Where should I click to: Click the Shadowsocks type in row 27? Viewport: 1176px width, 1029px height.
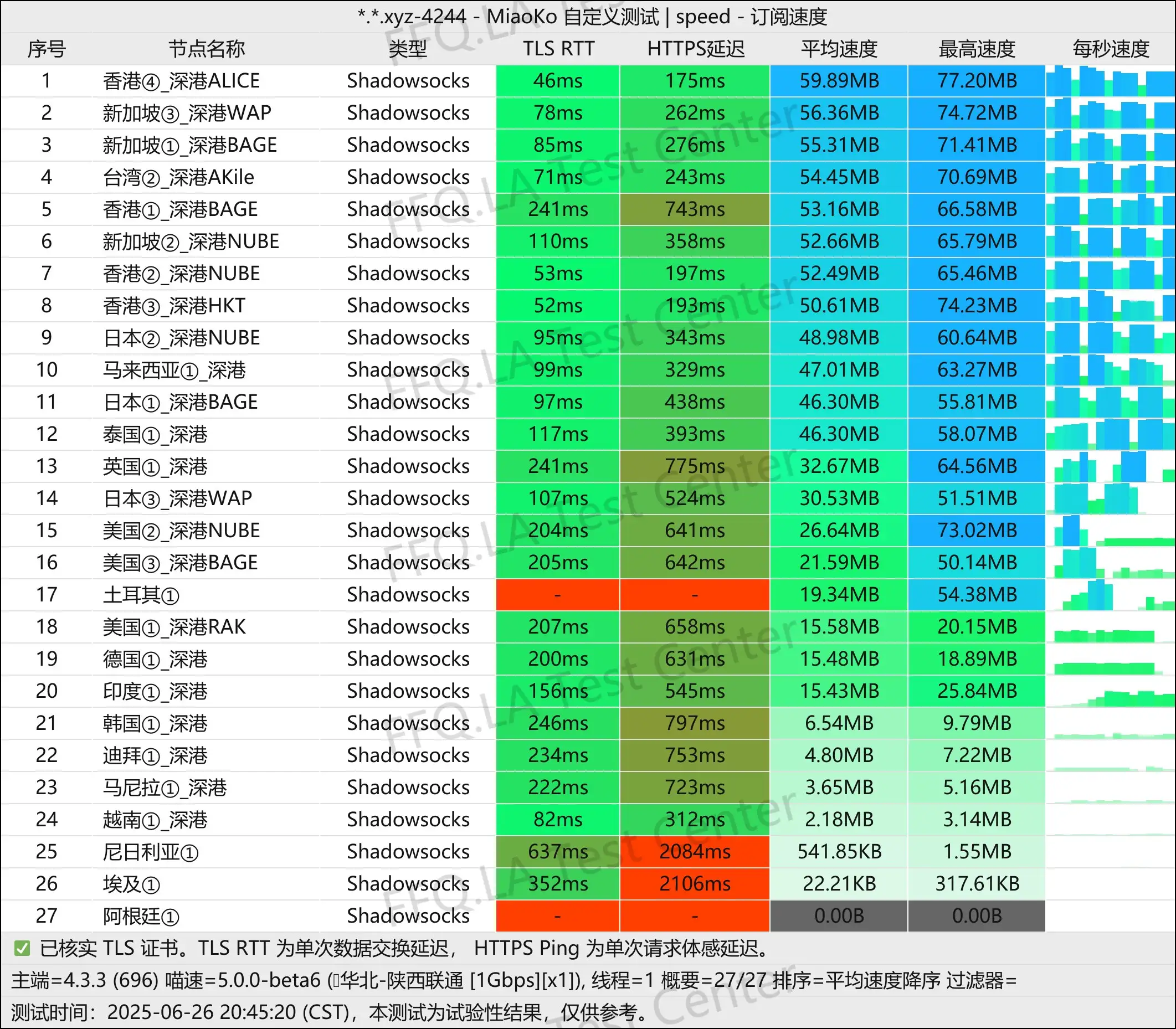(408, 916)
